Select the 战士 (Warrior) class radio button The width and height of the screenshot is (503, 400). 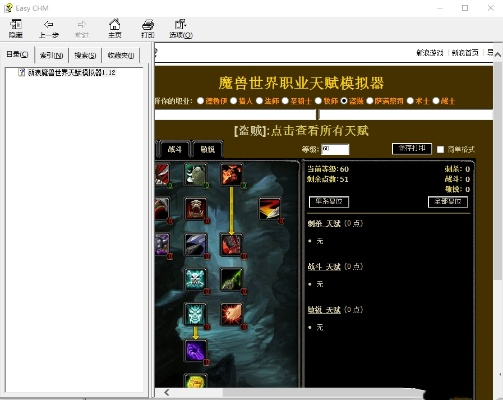[x=436, y=101]
